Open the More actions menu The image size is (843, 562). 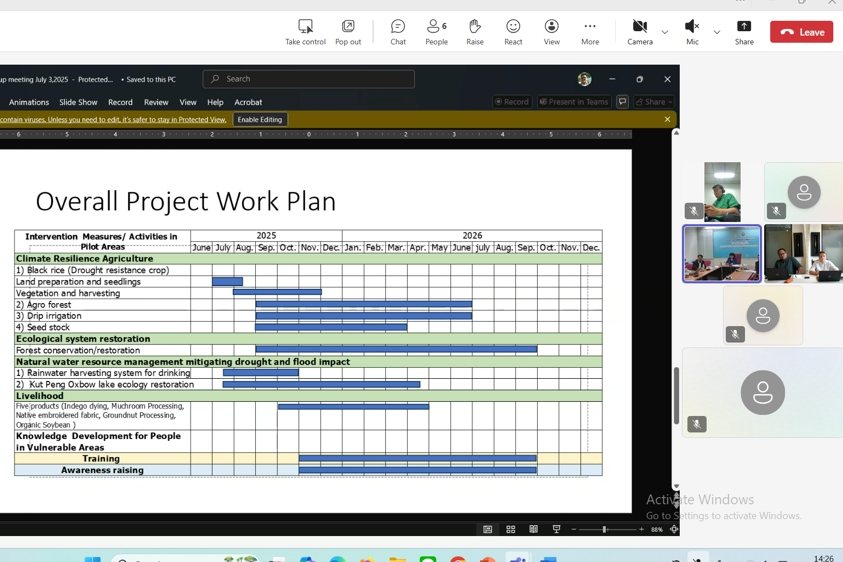590,32
